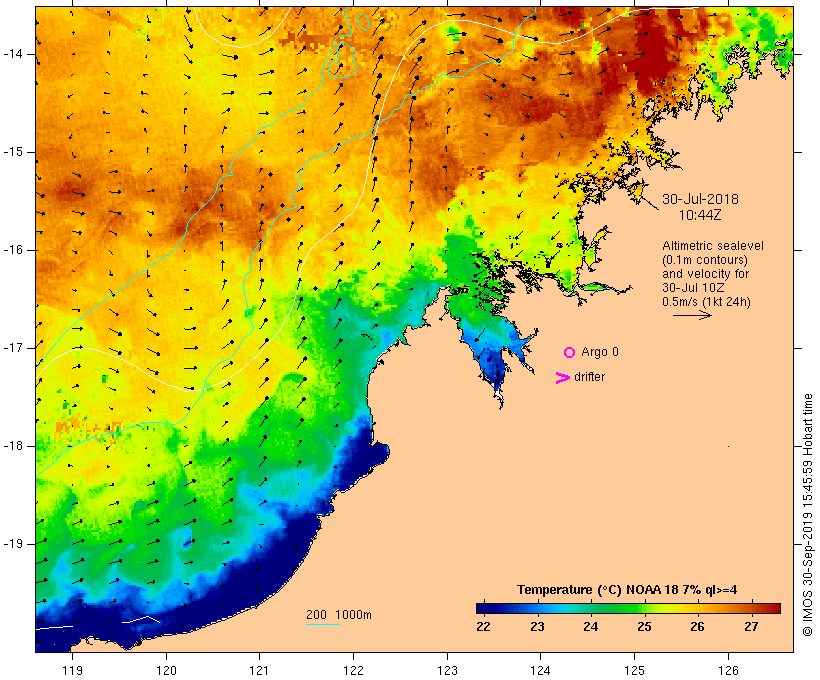Click the longitude label '121'
This screenshot has width=820, height=680.
[x=259, y=670]
